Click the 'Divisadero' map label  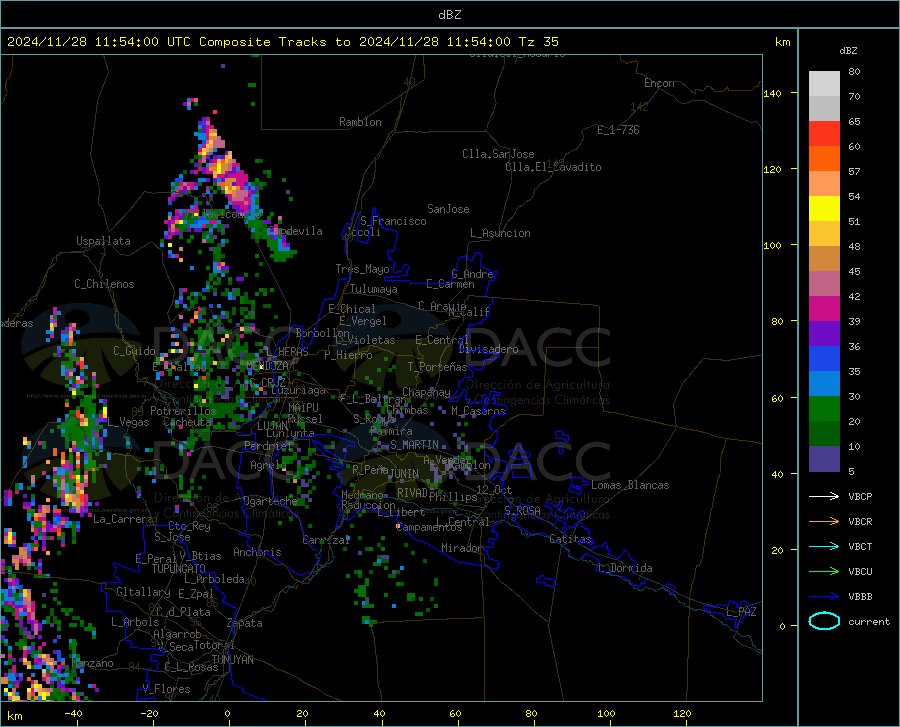488,349
